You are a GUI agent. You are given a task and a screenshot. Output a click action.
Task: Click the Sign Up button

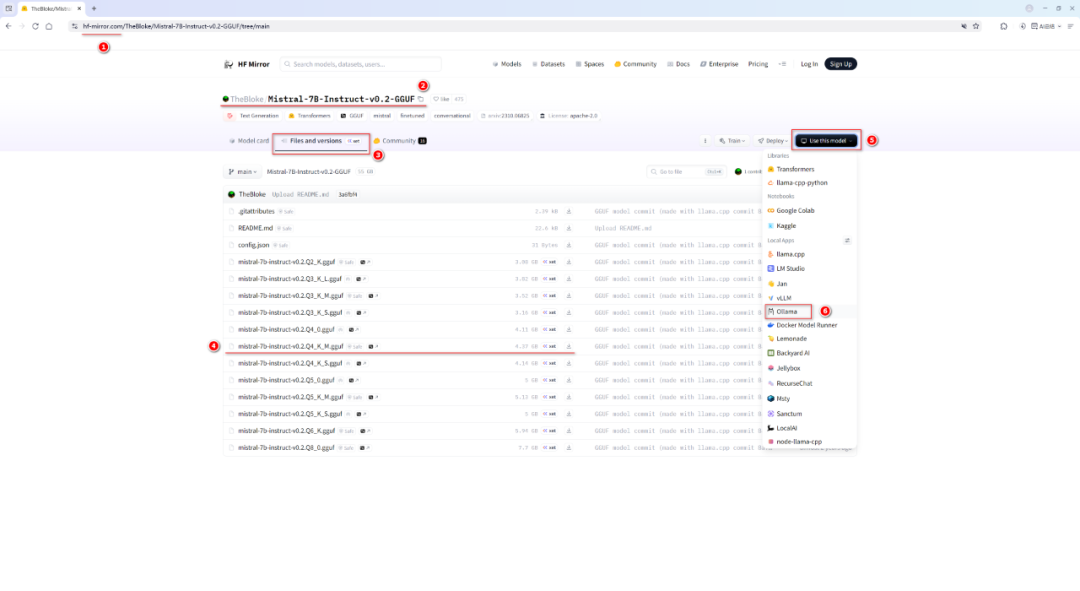pyautogui.click(x=841, y=64)
